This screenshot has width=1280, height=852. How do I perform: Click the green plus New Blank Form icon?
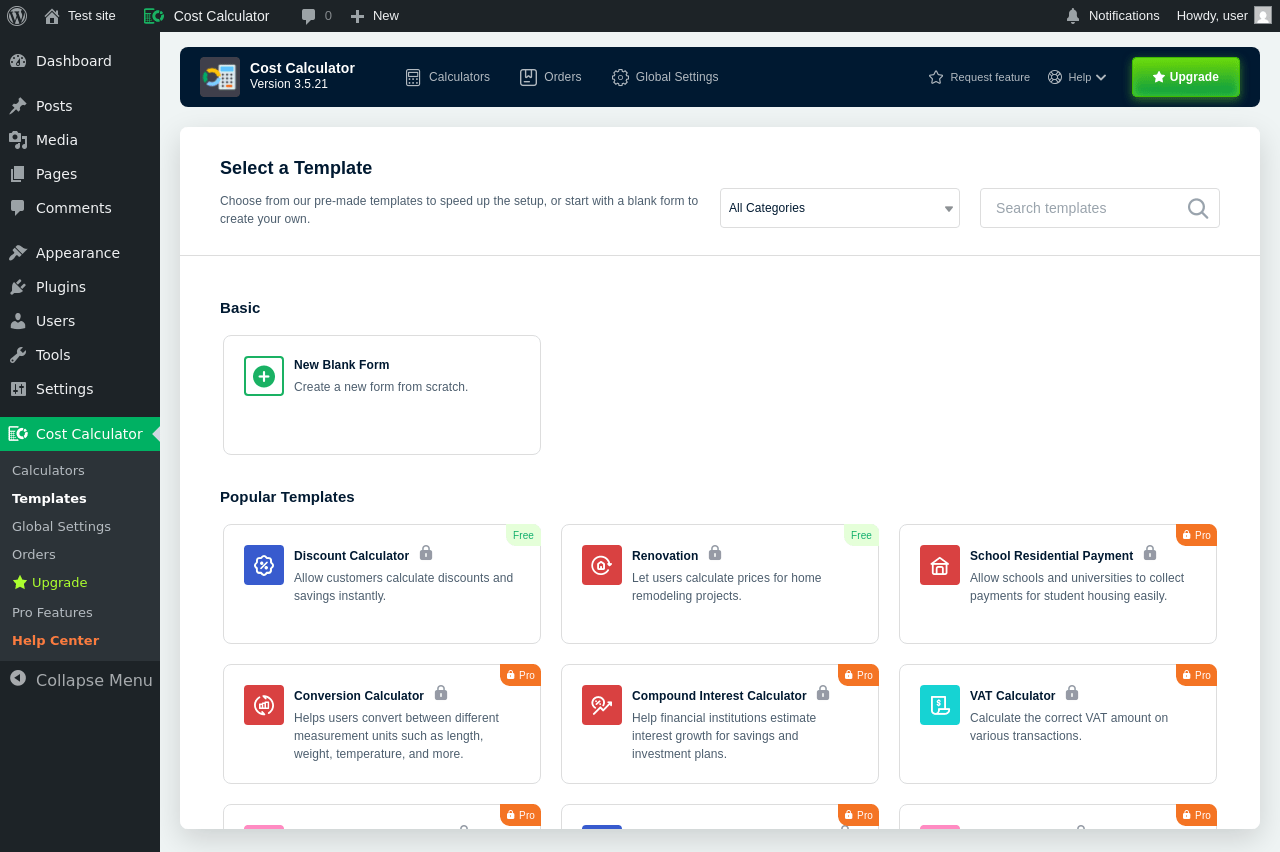tap(264, 376)
